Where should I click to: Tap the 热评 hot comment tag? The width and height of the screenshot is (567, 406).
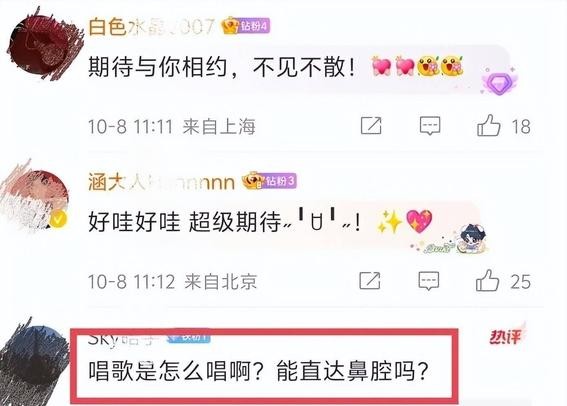pyautogui.click(x=505, y=337)
